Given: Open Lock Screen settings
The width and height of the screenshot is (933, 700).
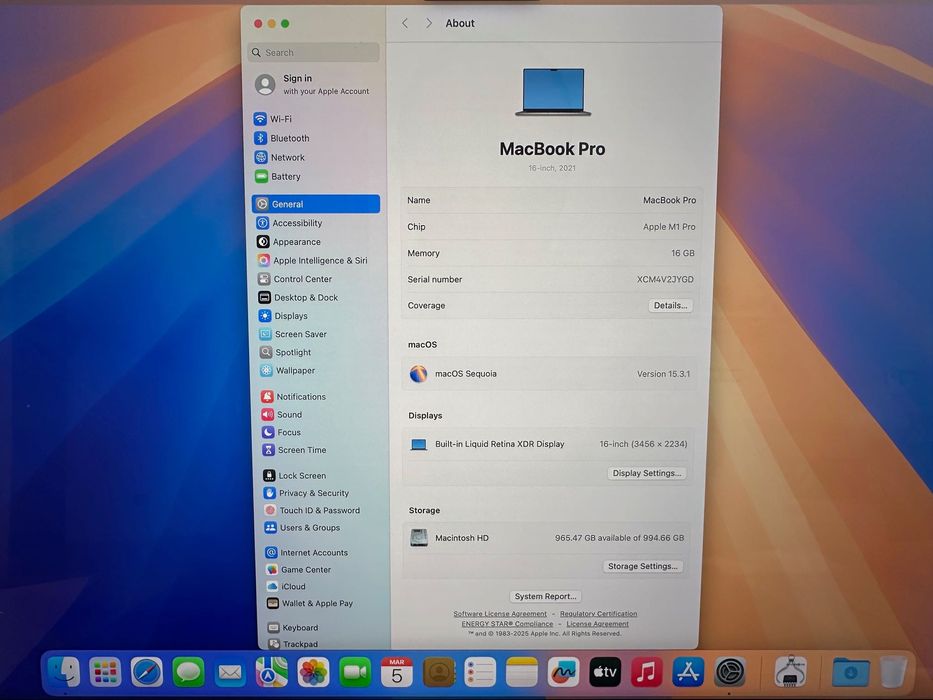Looking at the screenshot, I should click(x=295, y=476).
